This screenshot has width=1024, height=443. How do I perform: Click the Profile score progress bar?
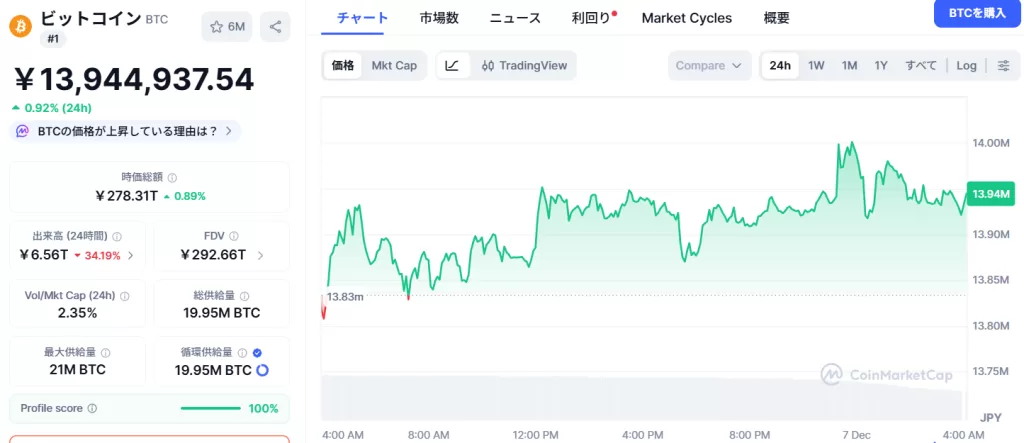[210, 408]
